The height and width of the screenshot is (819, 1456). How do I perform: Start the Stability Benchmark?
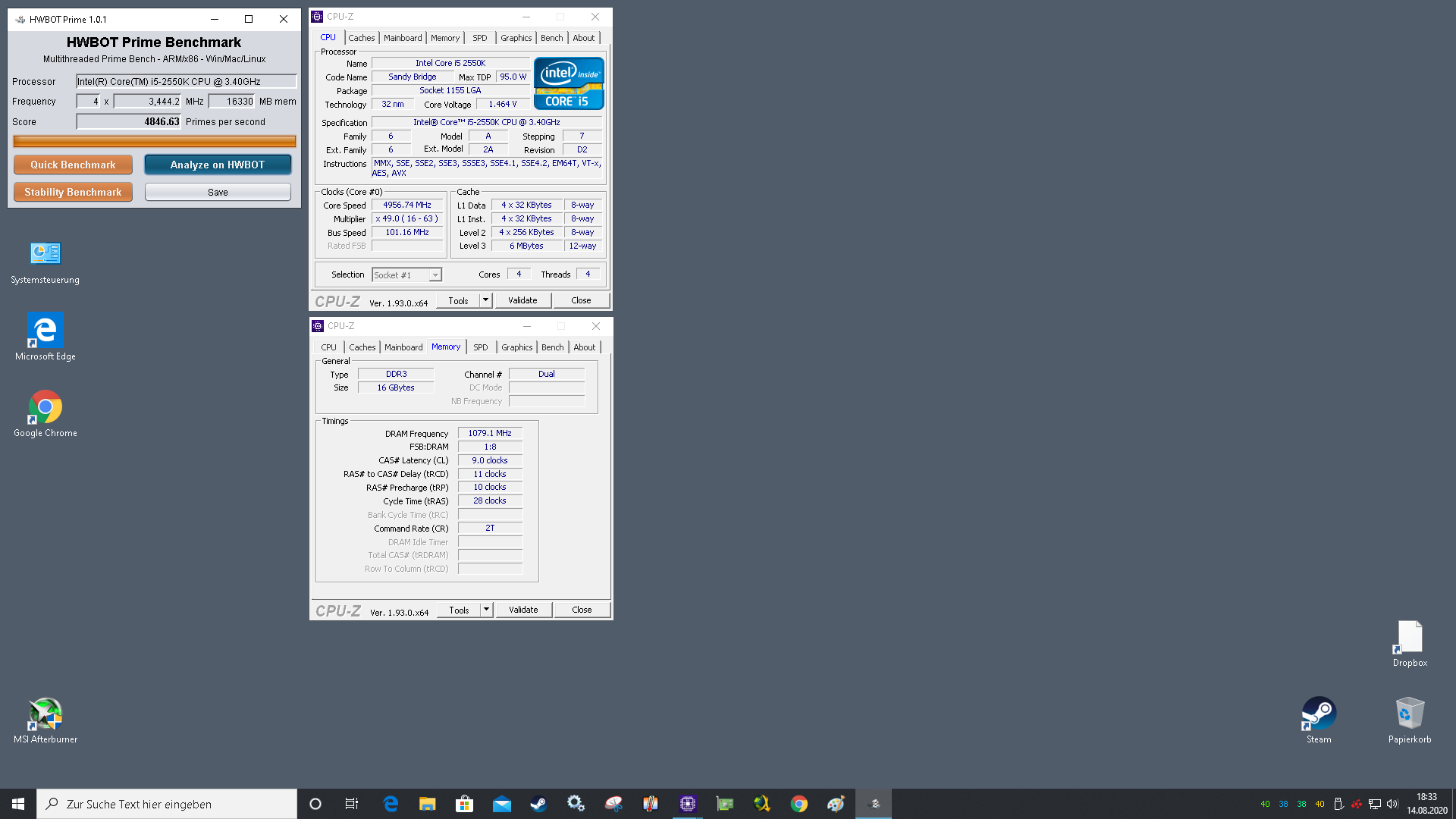coord(73,192)
